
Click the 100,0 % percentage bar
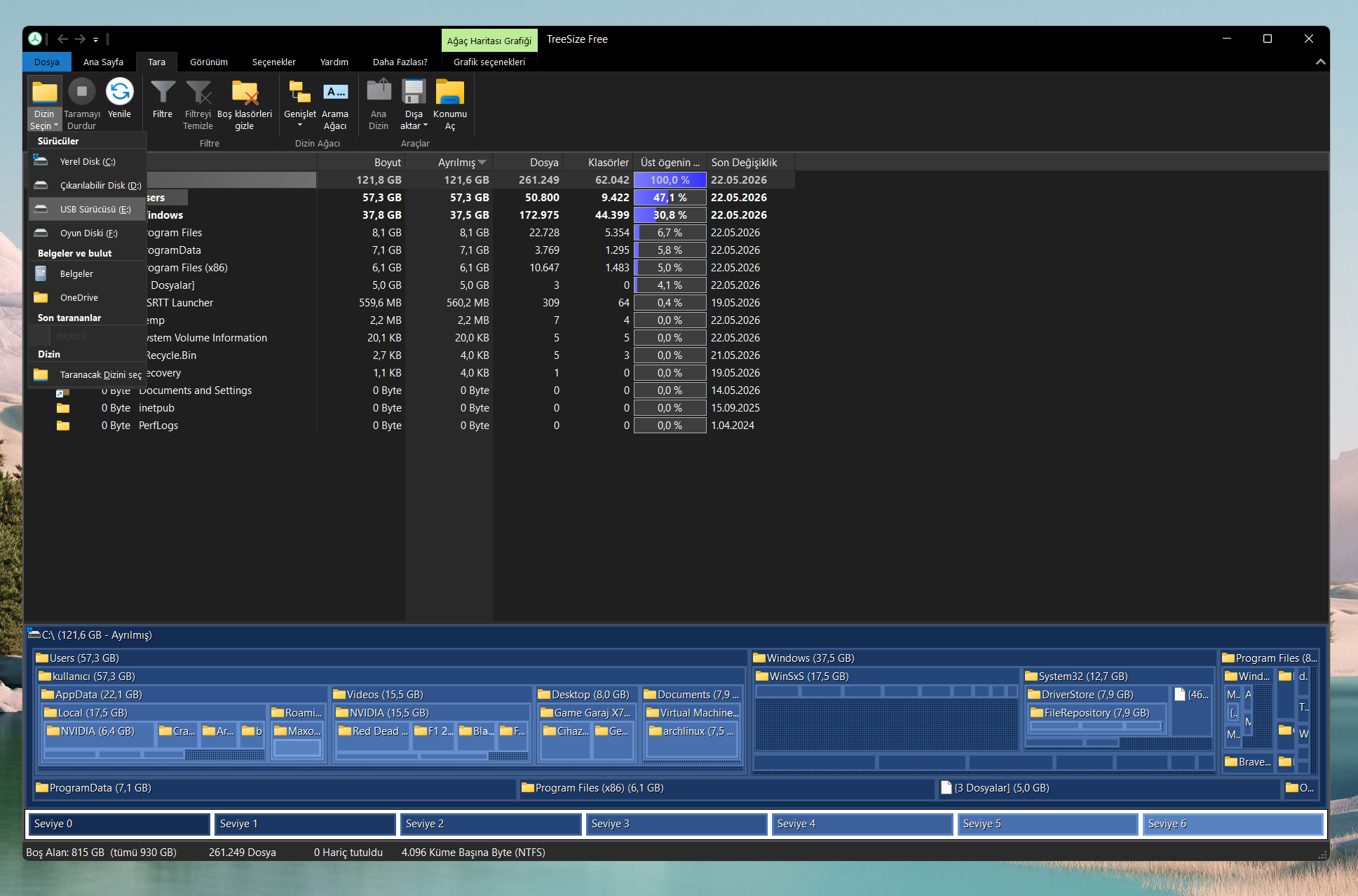[670, 180]
